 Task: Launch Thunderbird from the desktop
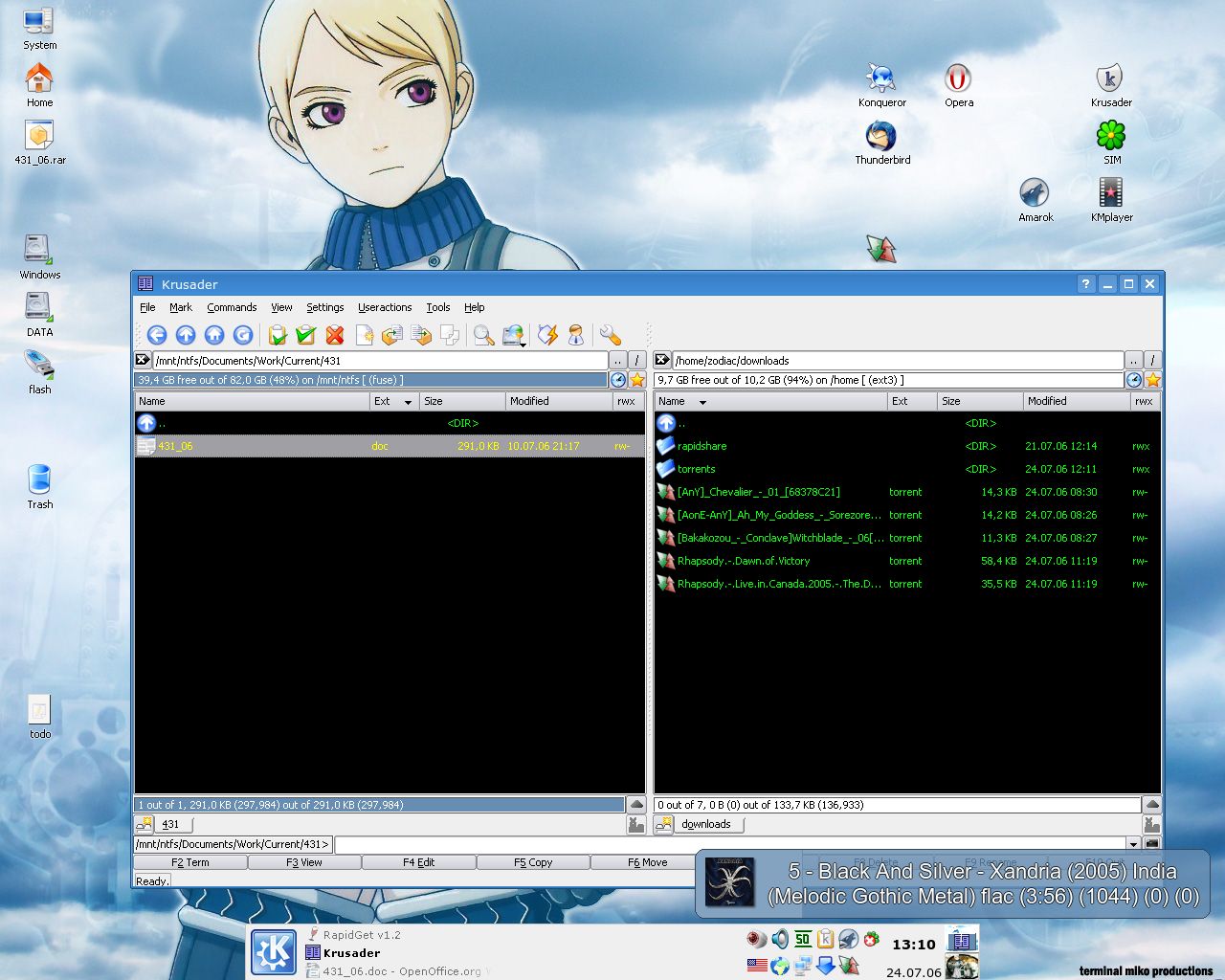tap(881, 143)
